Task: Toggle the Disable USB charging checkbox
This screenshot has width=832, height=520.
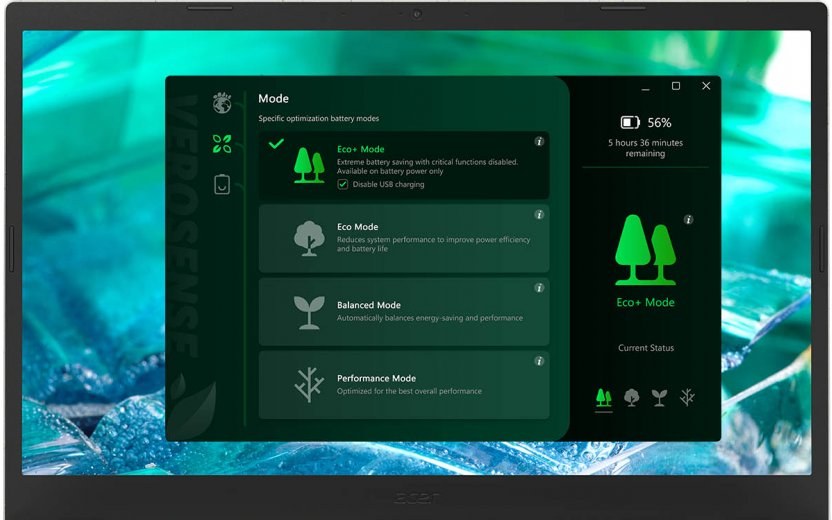Action: point(343,184)
